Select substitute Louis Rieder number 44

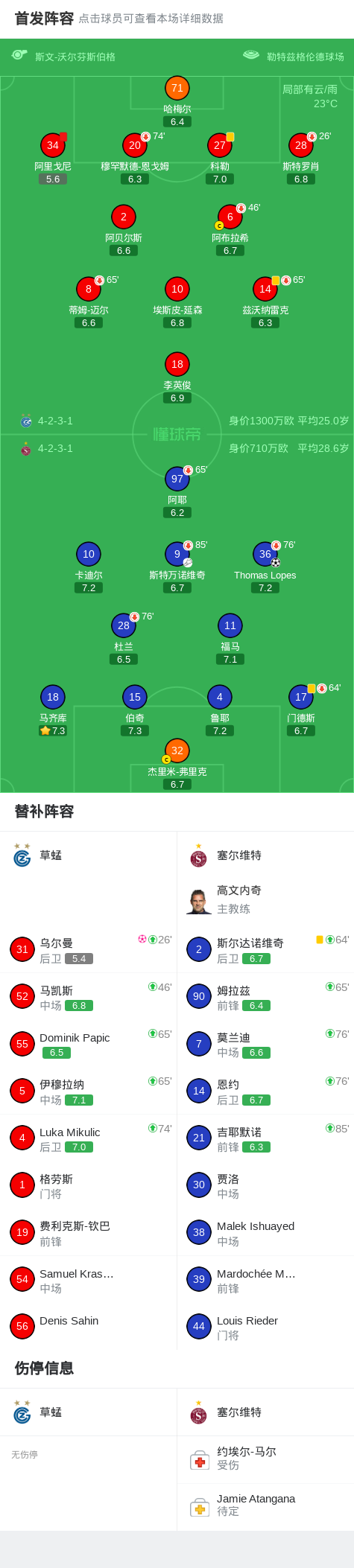(x=265, y=1327)
